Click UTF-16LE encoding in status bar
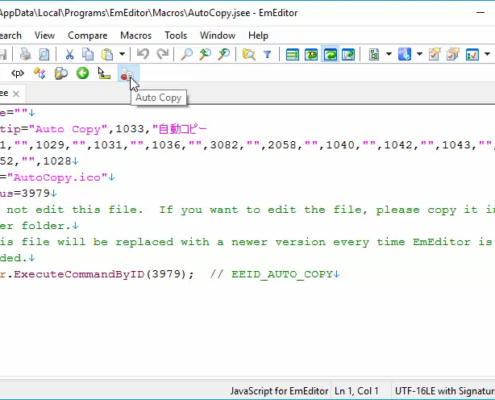This screenshot has width=495, height=400. pyautogui.click(x=445, y=391)
